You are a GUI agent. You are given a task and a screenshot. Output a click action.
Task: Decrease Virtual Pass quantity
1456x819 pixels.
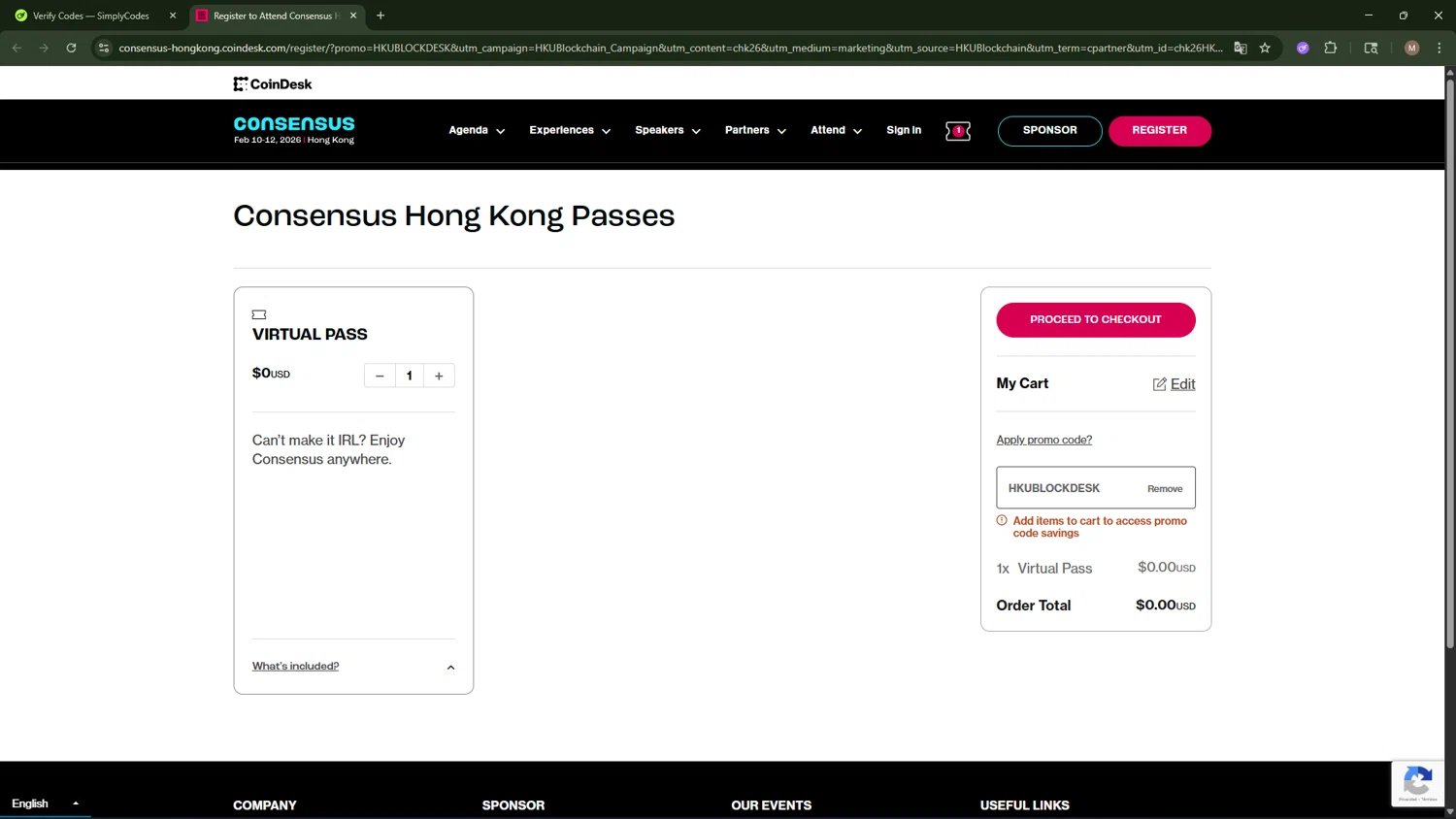[x=380, y=376]
